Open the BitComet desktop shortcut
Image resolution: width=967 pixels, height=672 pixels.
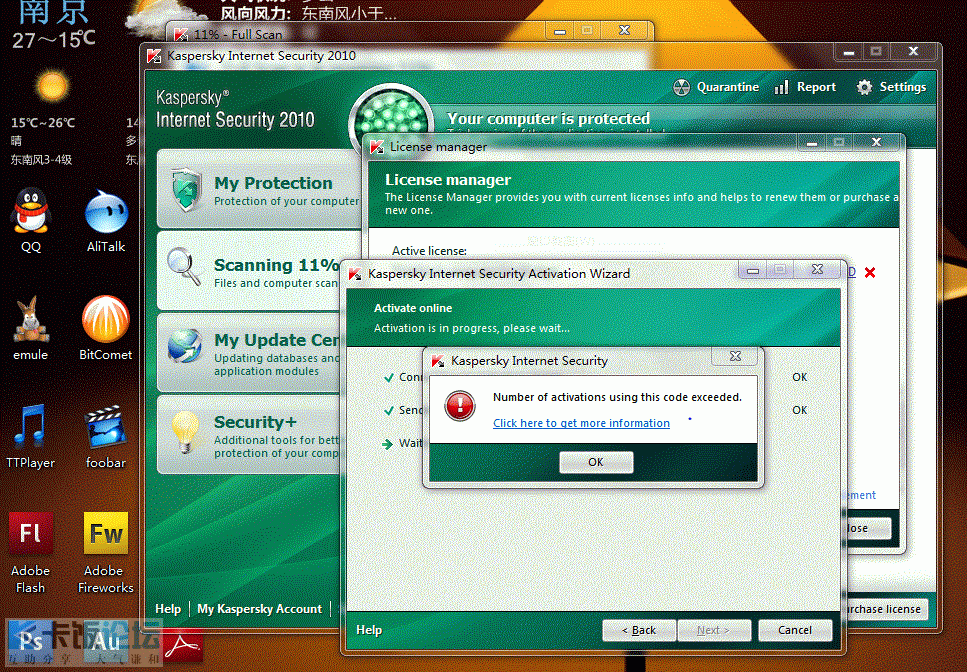tap(105, 328)
